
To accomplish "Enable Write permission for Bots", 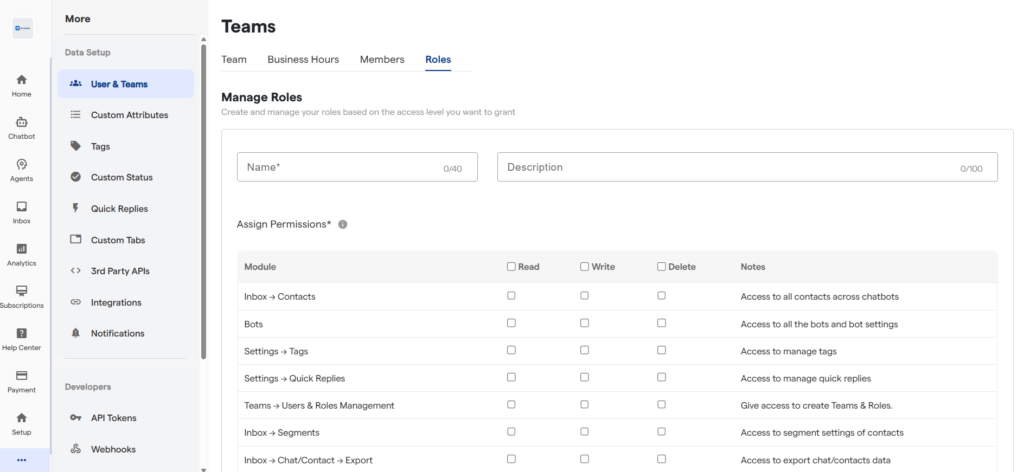I will pyautogui.click(x=584, y=323).
